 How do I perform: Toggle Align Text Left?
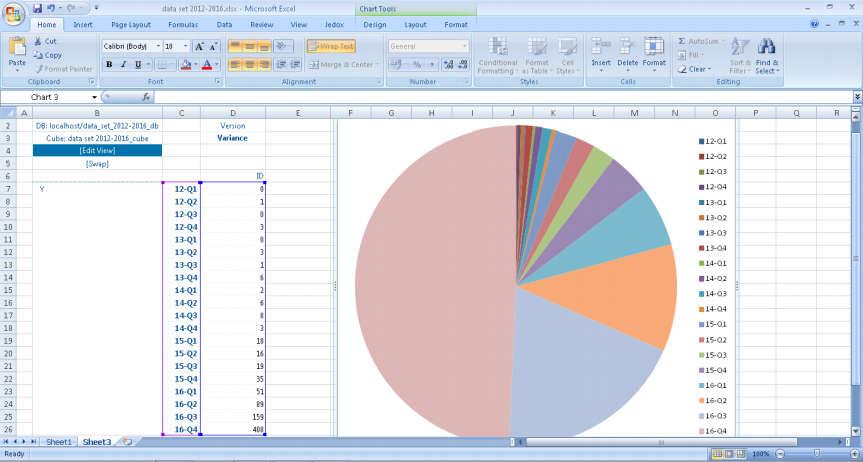click(x=236, y=64)
